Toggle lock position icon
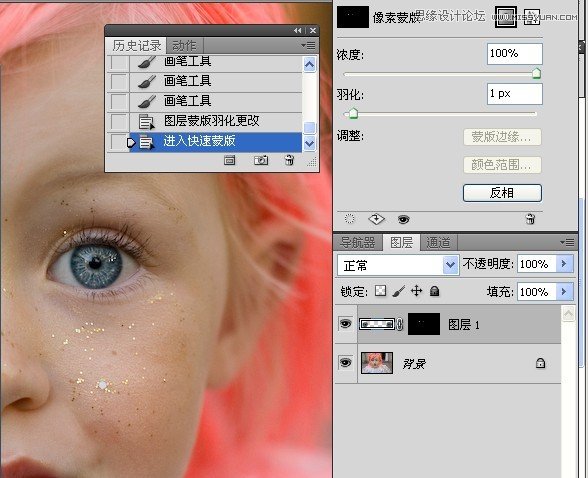 tap(417, 291)
